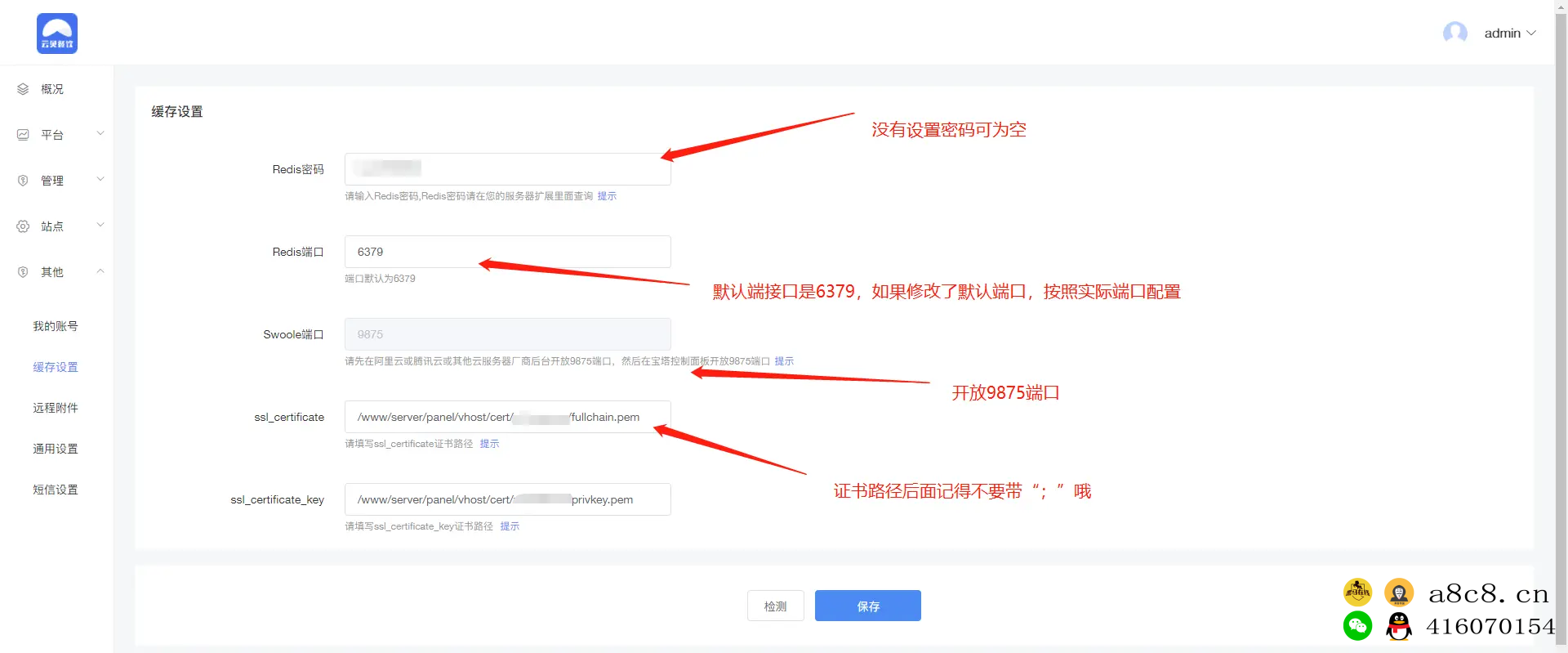
Task: Click the 概况 overview icon
Action: tap(23, 89)
